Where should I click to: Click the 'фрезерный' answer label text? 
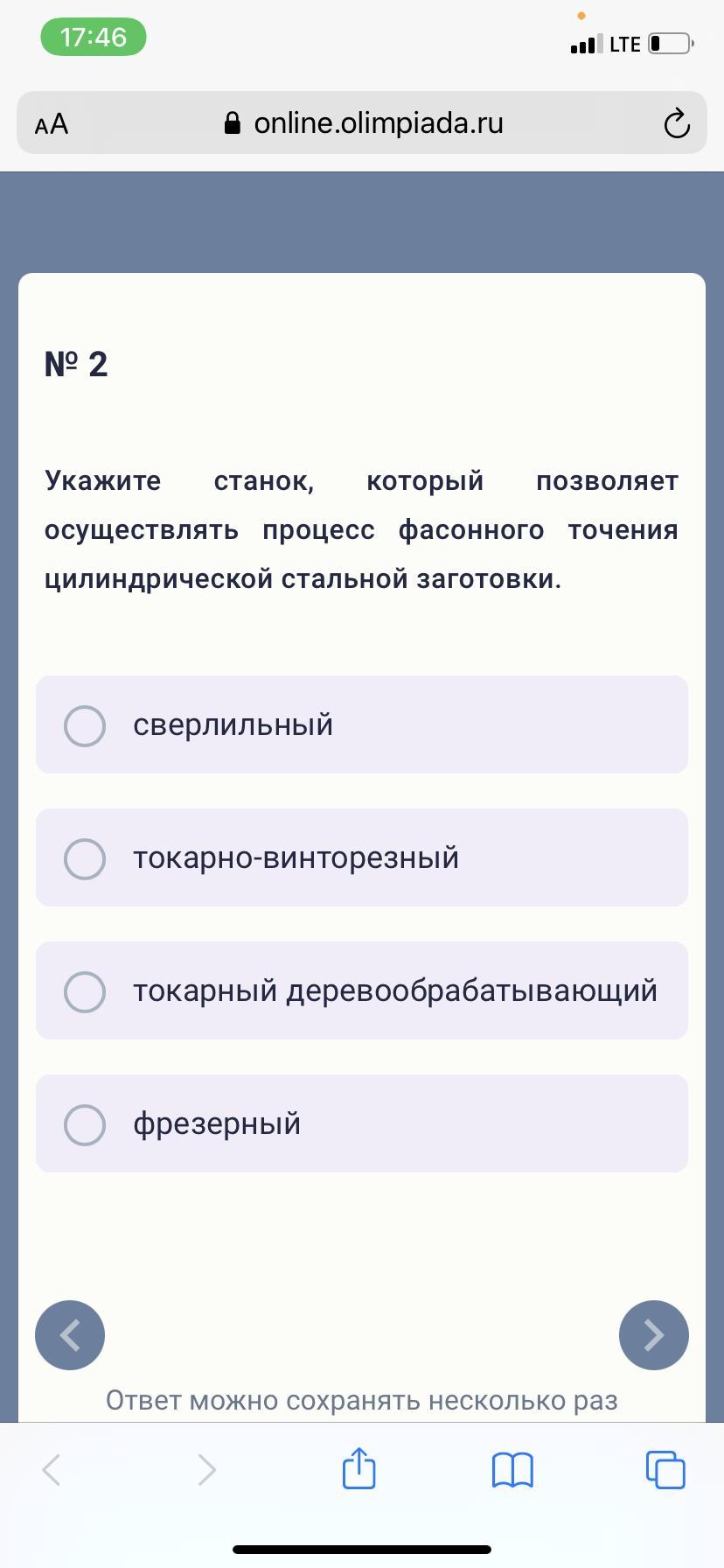pyautogui.click(x=217, y=1124)
